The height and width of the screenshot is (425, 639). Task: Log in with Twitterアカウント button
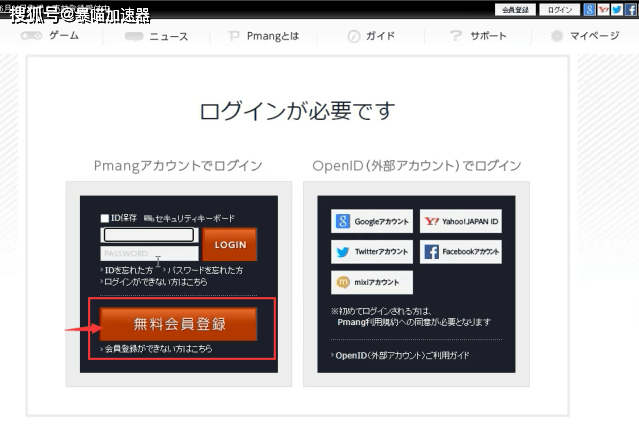372,252
